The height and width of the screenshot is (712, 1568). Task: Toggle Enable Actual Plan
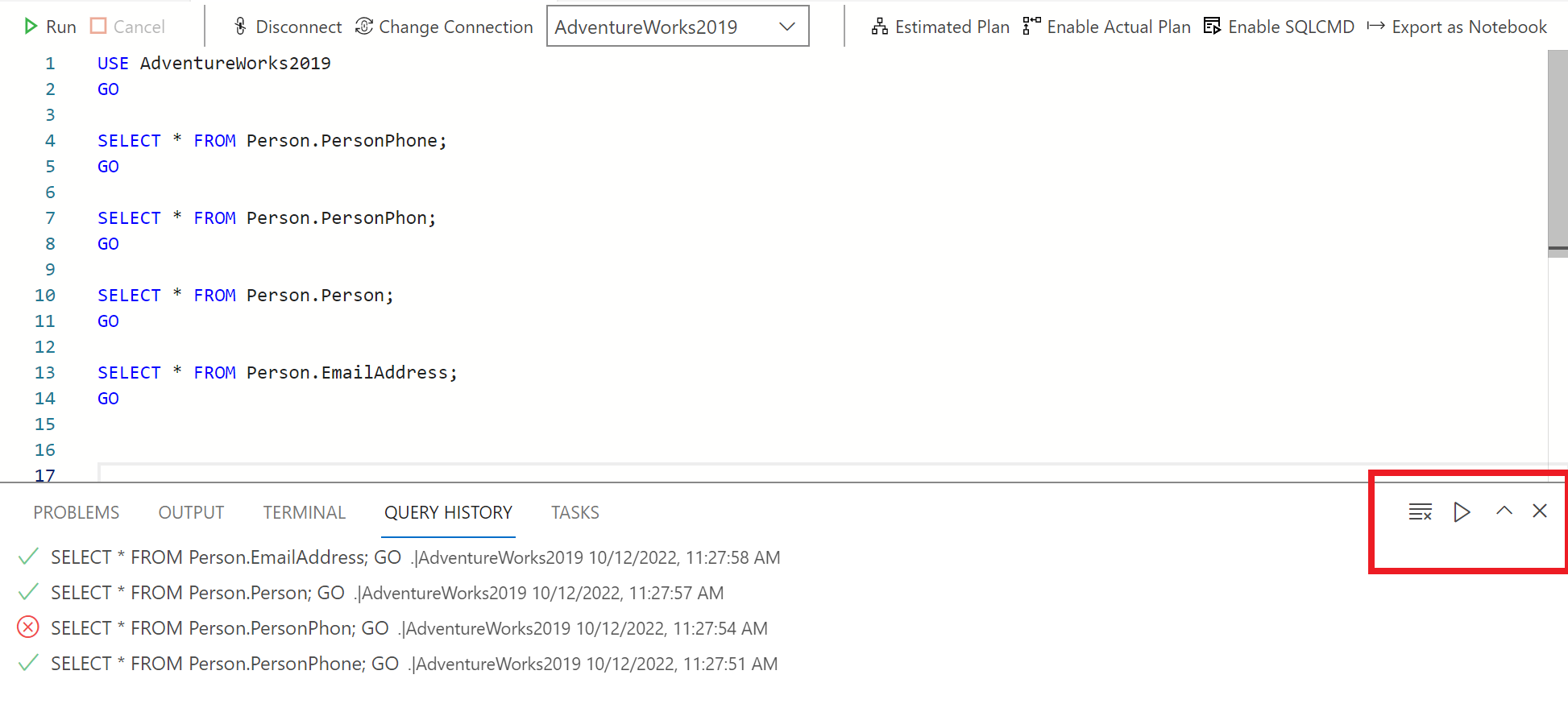(x=1106, y=27)
